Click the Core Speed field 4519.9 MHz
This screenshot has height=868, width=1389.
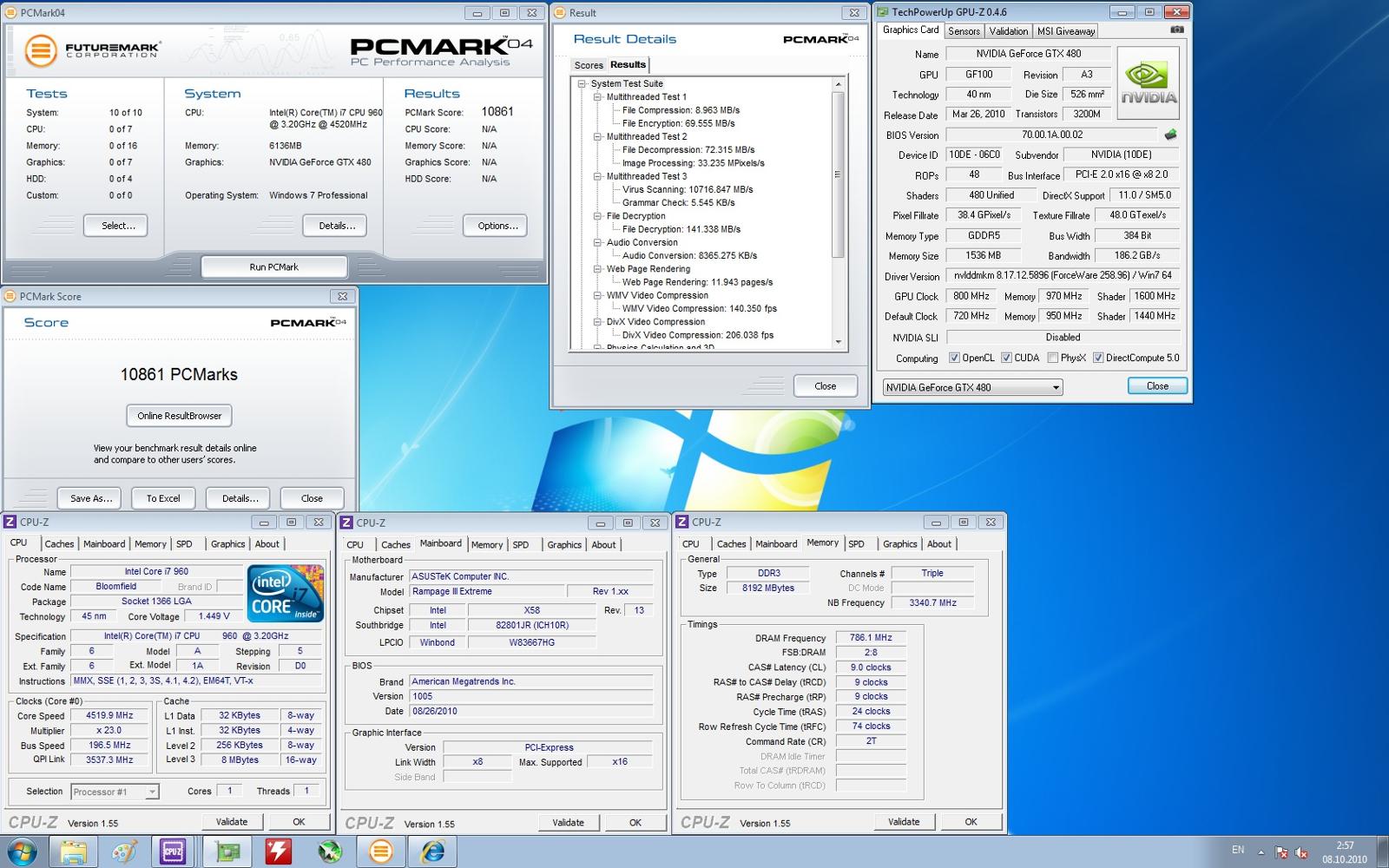pos(109,715)
